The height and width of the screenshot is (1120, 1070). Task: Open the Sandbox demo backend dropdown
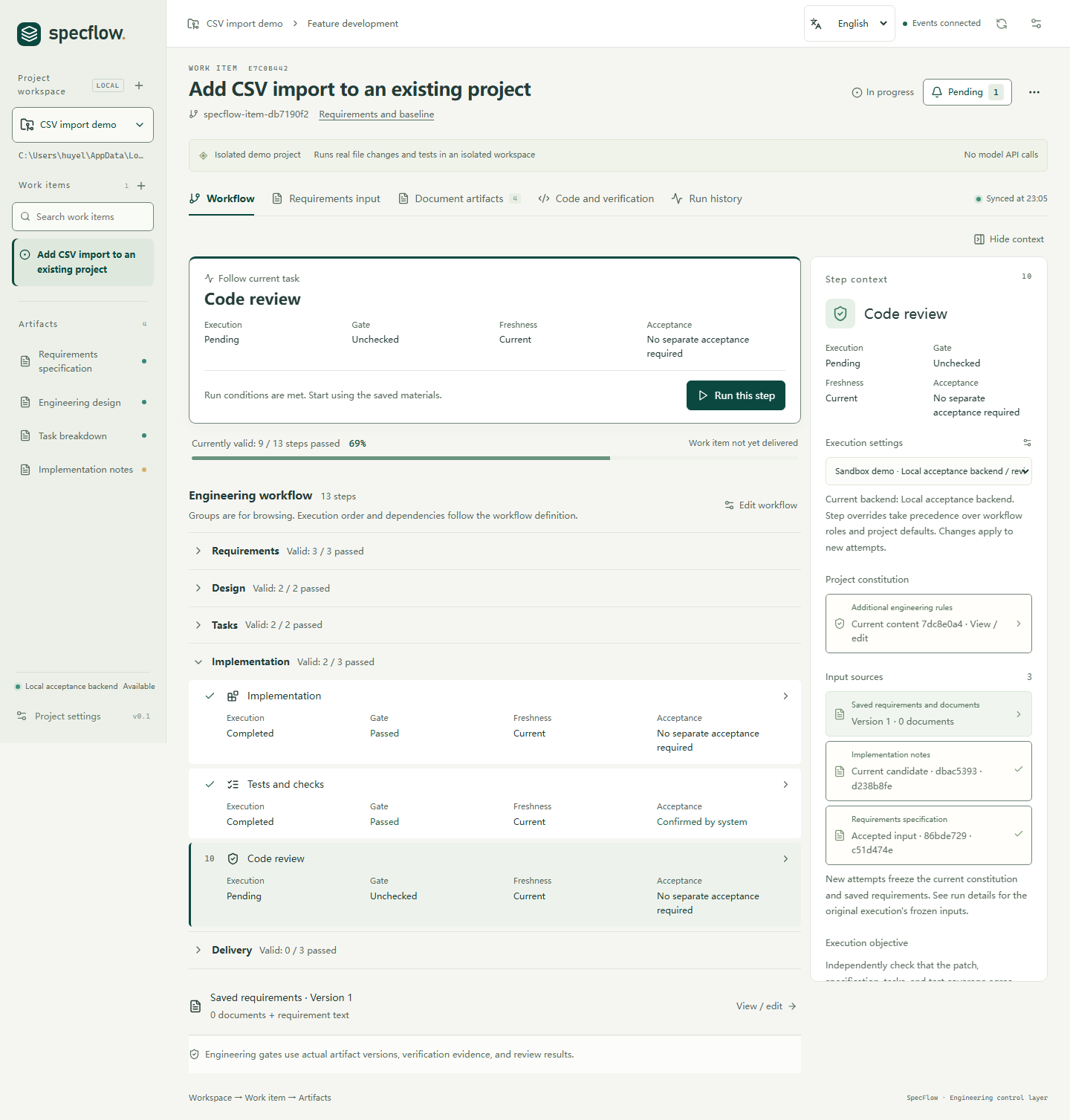tap(929, 471)
